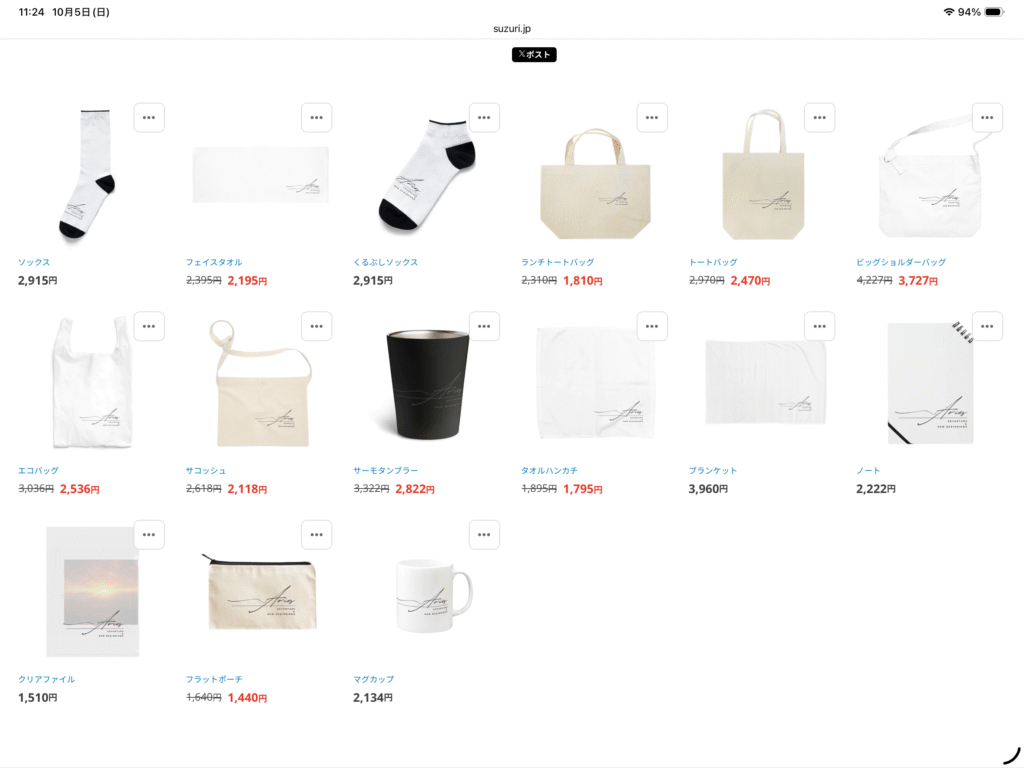
Task: Open the options menu for ソックス item
Action: [x=149, y=118]
